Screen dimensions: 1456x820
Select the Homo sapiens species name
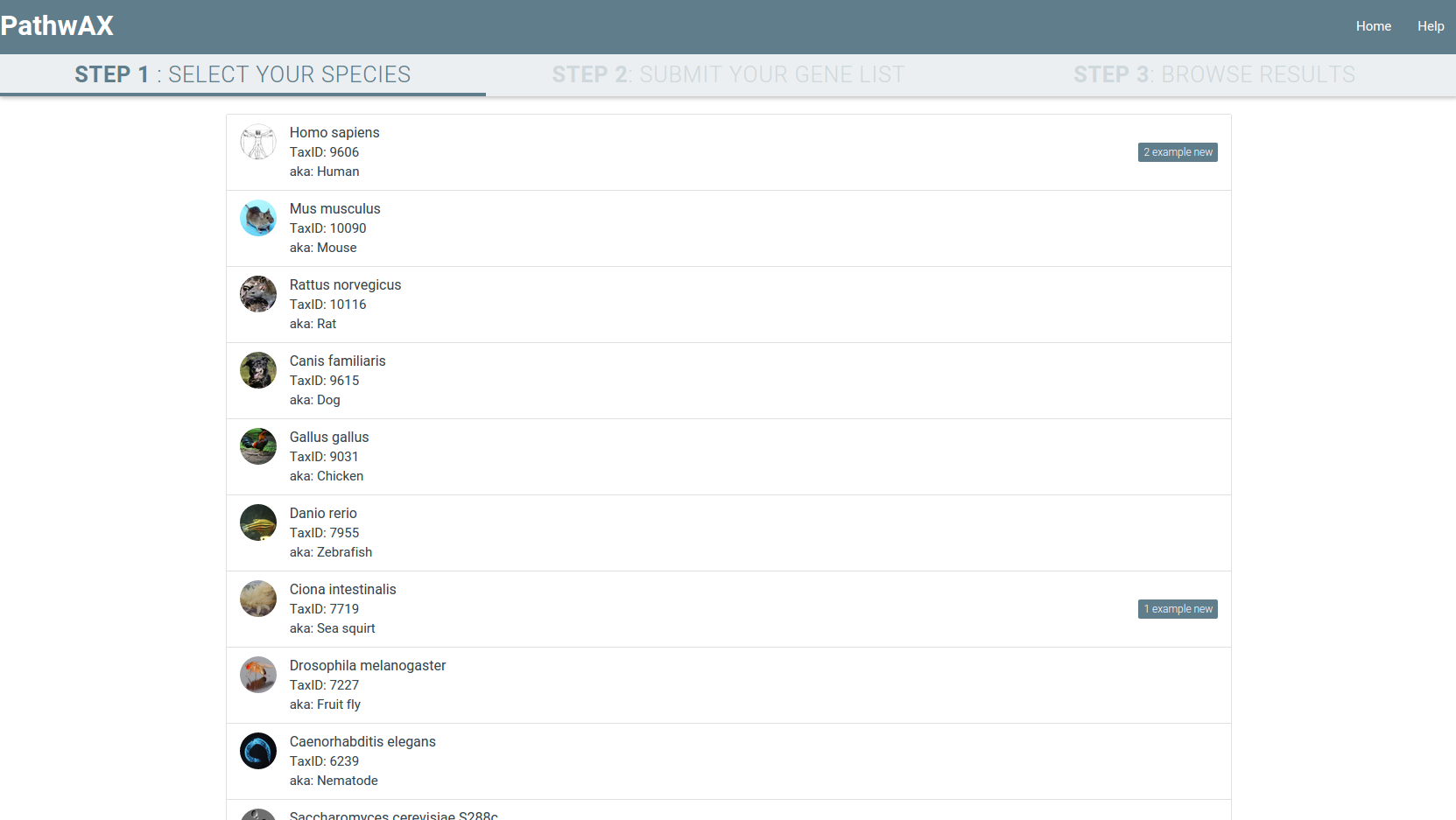(x=334, y=132)
